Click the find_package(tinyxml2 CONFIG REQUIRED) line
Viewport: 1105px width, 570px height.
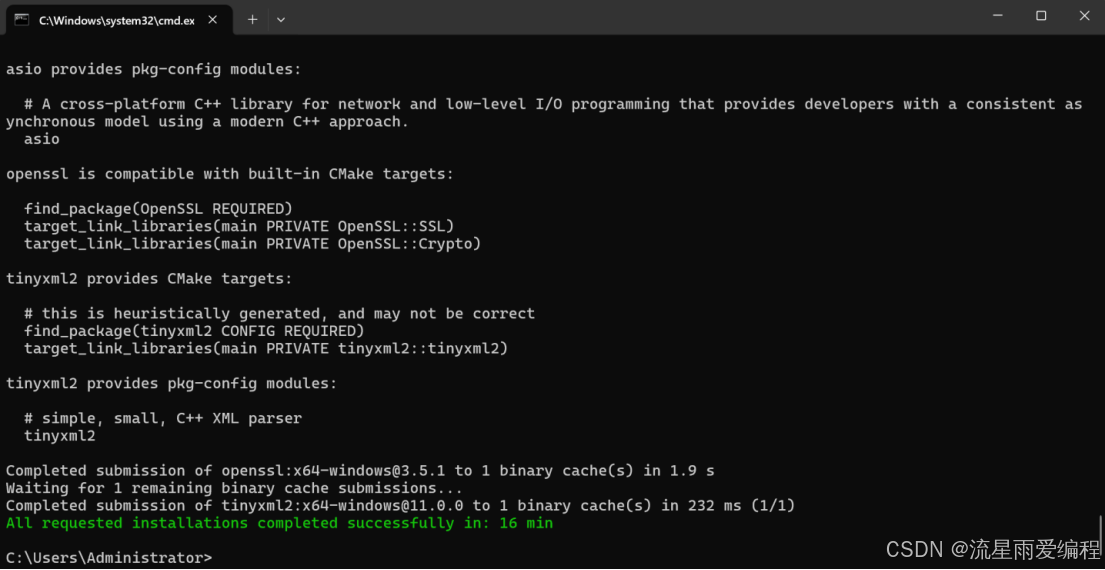194,331
